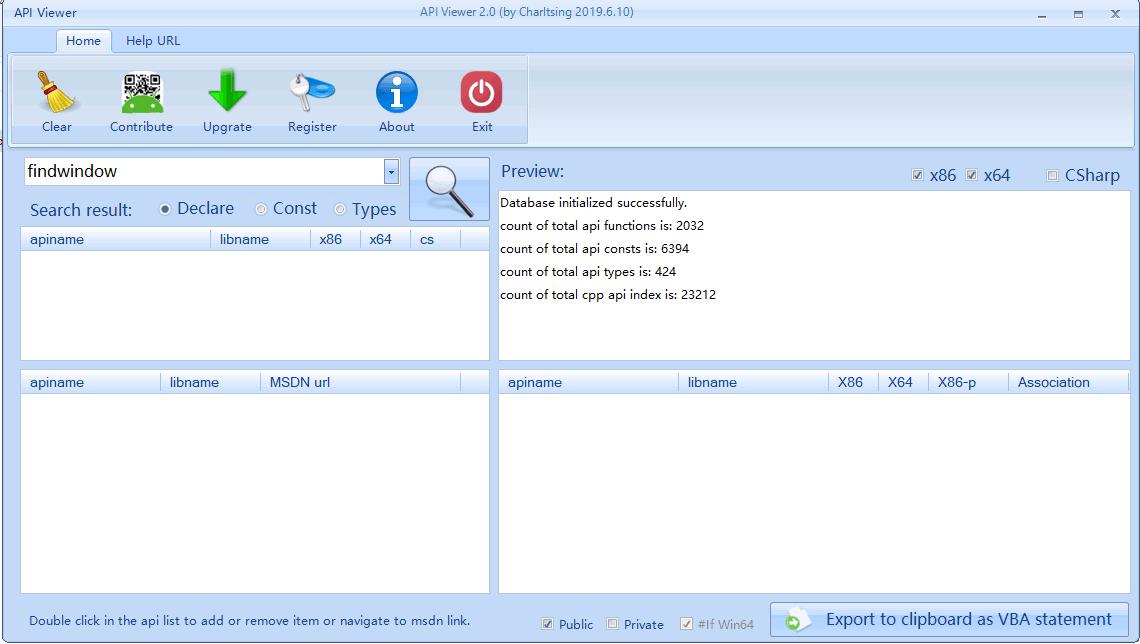
Task: Click the line 'count of total api types is: 424'
Action: coord(588,272)
